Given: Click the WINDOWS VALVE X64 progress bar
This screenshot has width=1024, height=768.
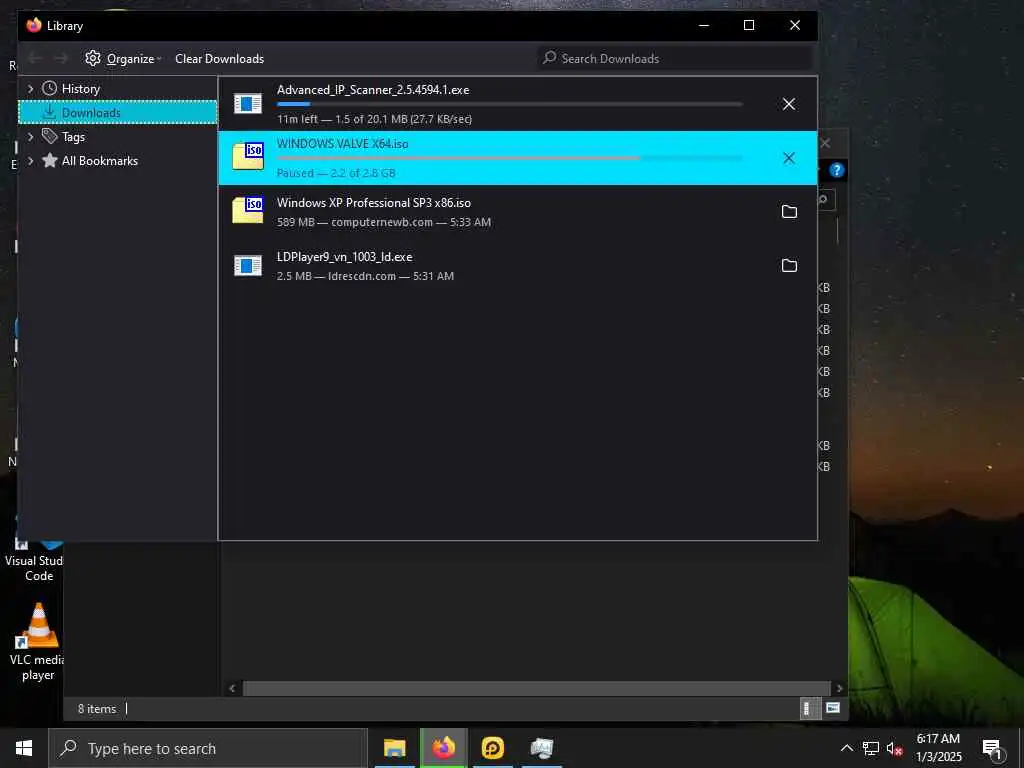Looking at the screenshot, I should (x=509, y=157).
